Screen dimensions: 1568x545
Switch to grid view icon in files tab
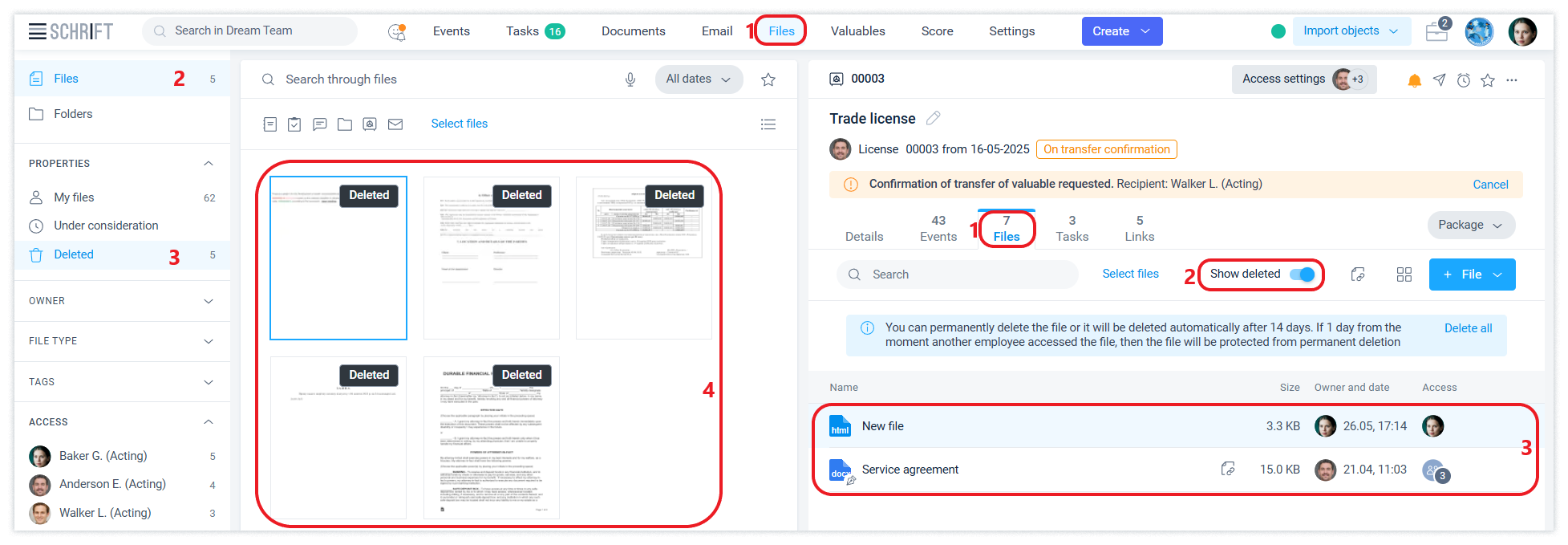coord(1404,275)
